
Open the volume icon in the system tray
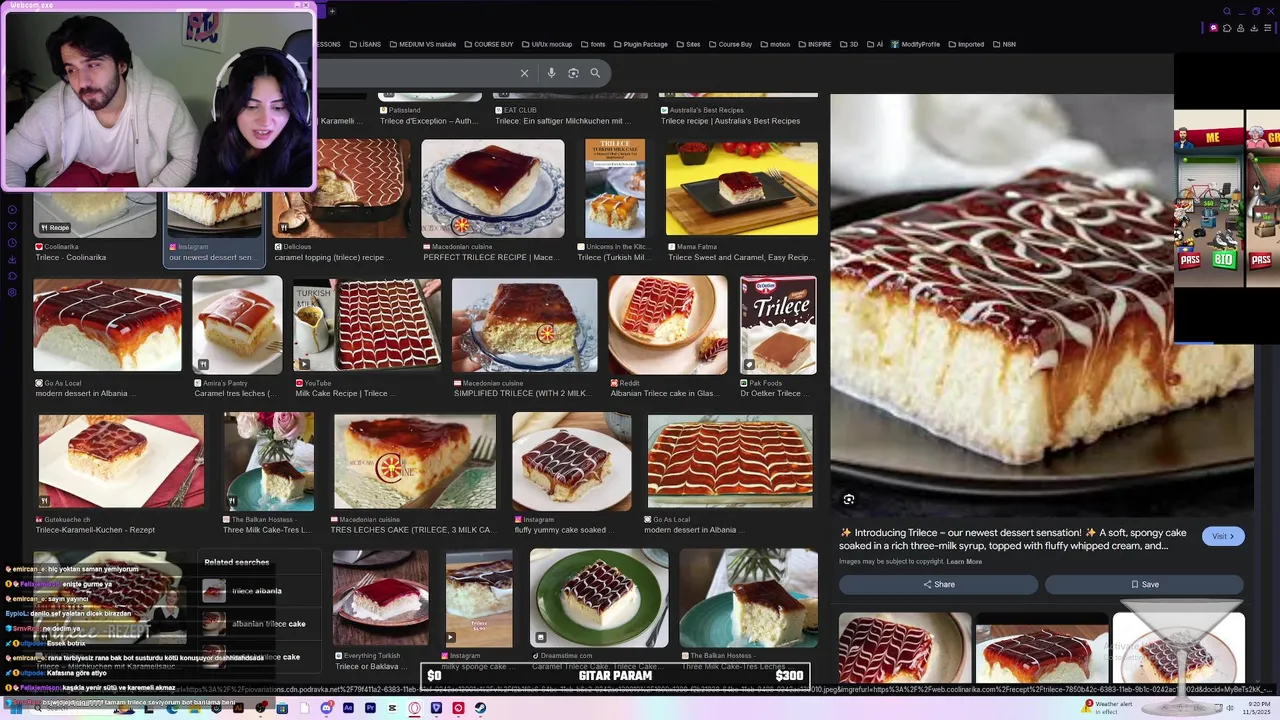click(1231, 708)
